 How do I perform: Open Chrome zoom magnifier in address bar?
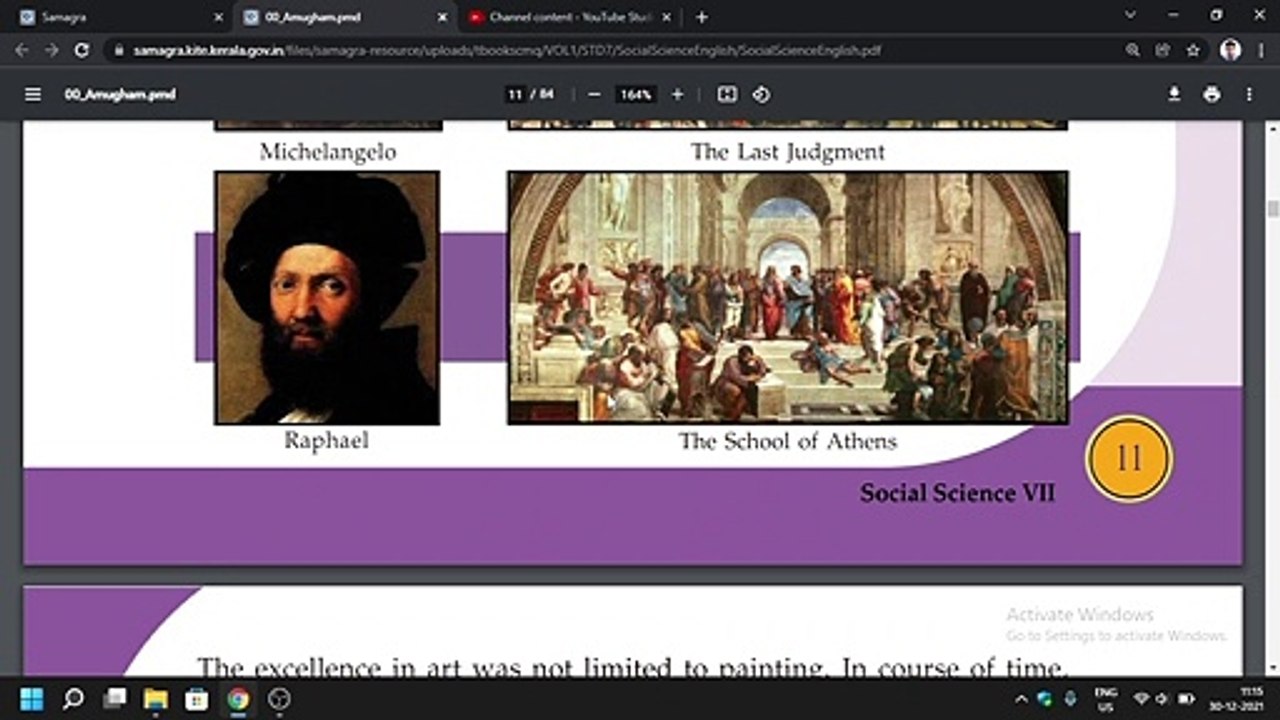point(1133,50)
